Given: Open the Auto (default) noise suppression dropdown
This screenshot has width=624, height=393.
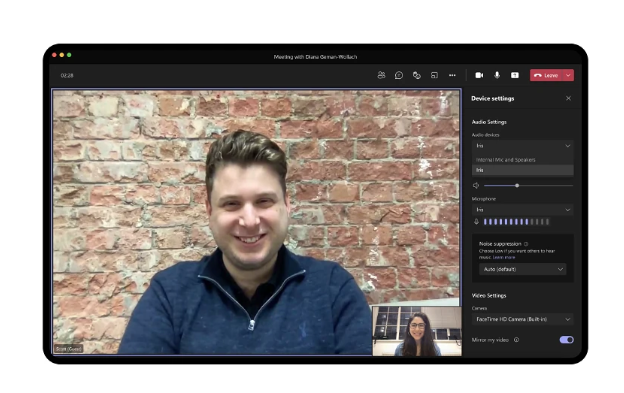Looking at the screenshot, I should tap(523, 269).
